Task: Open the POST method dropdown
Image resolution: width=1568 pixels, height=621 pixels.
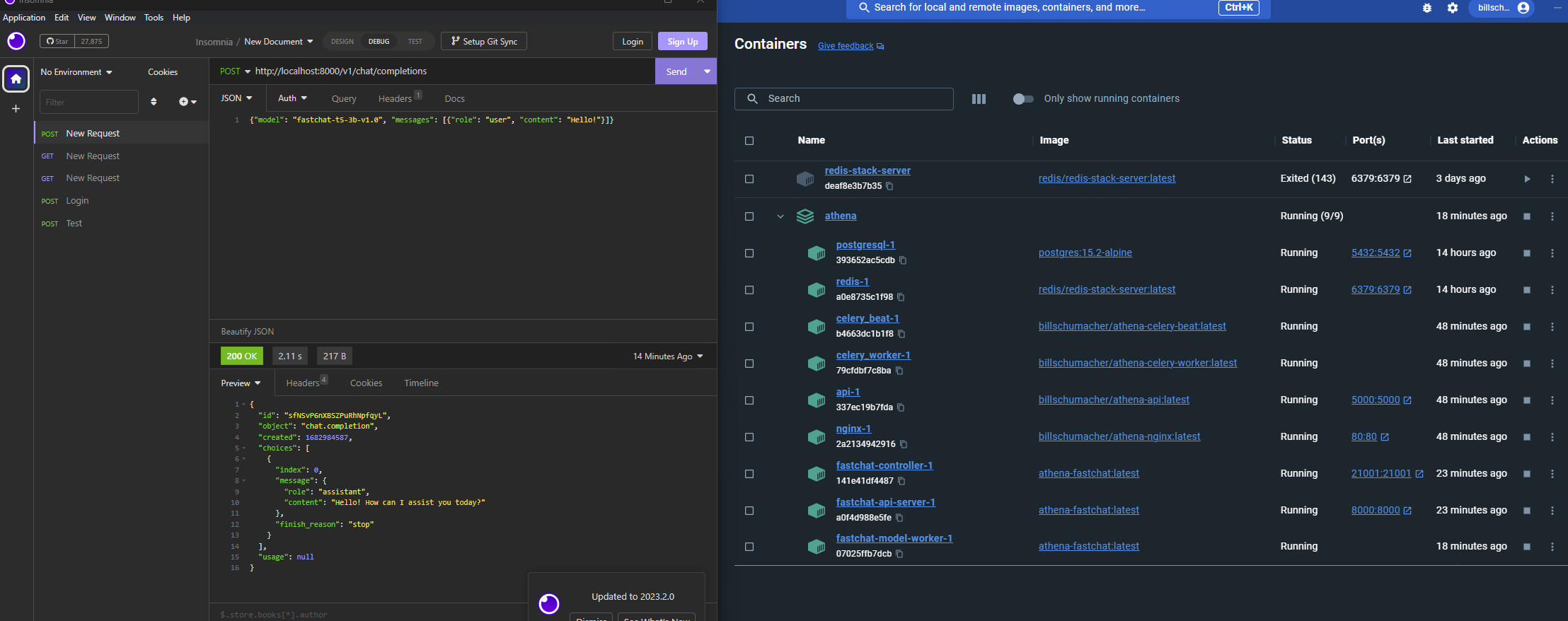Action: pos(235,71)
